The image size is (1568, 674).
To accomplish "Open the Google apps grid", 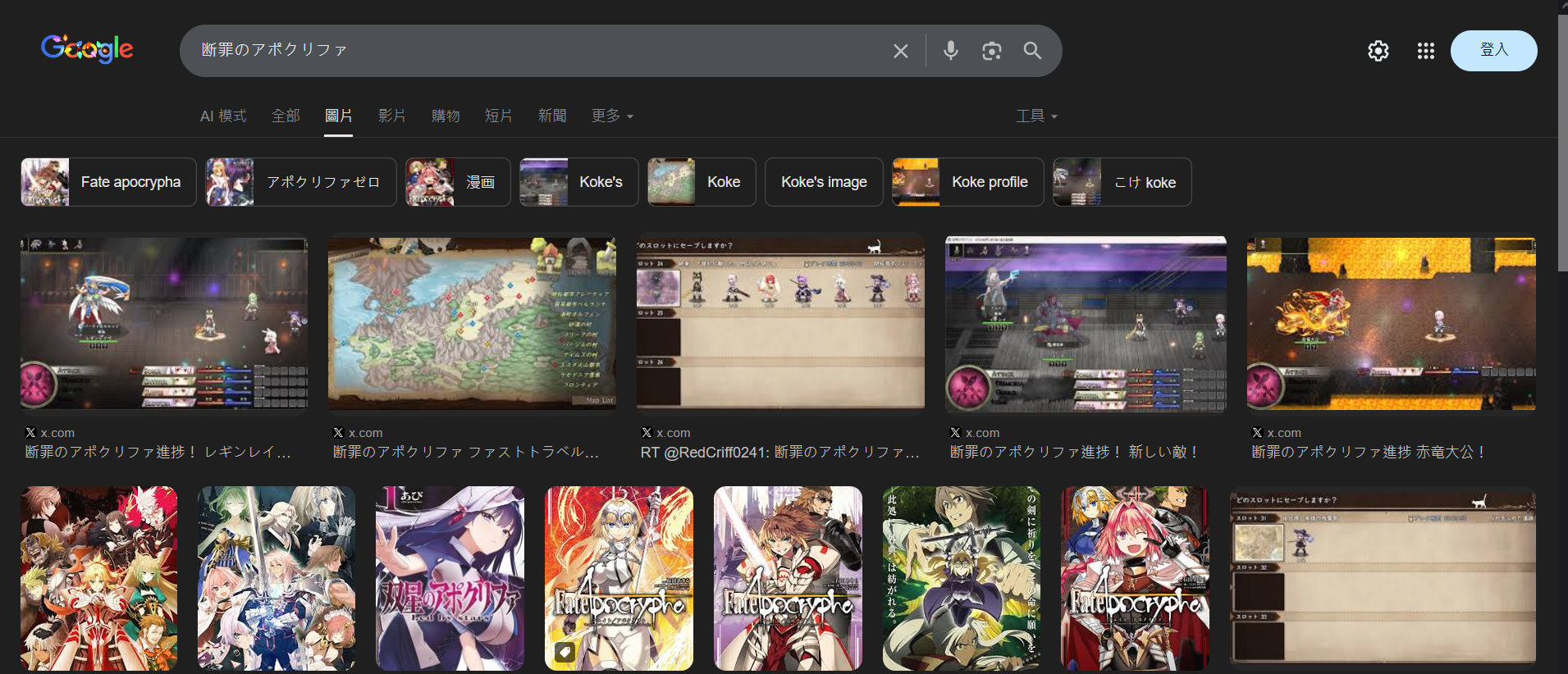I will coord(1425,51).
